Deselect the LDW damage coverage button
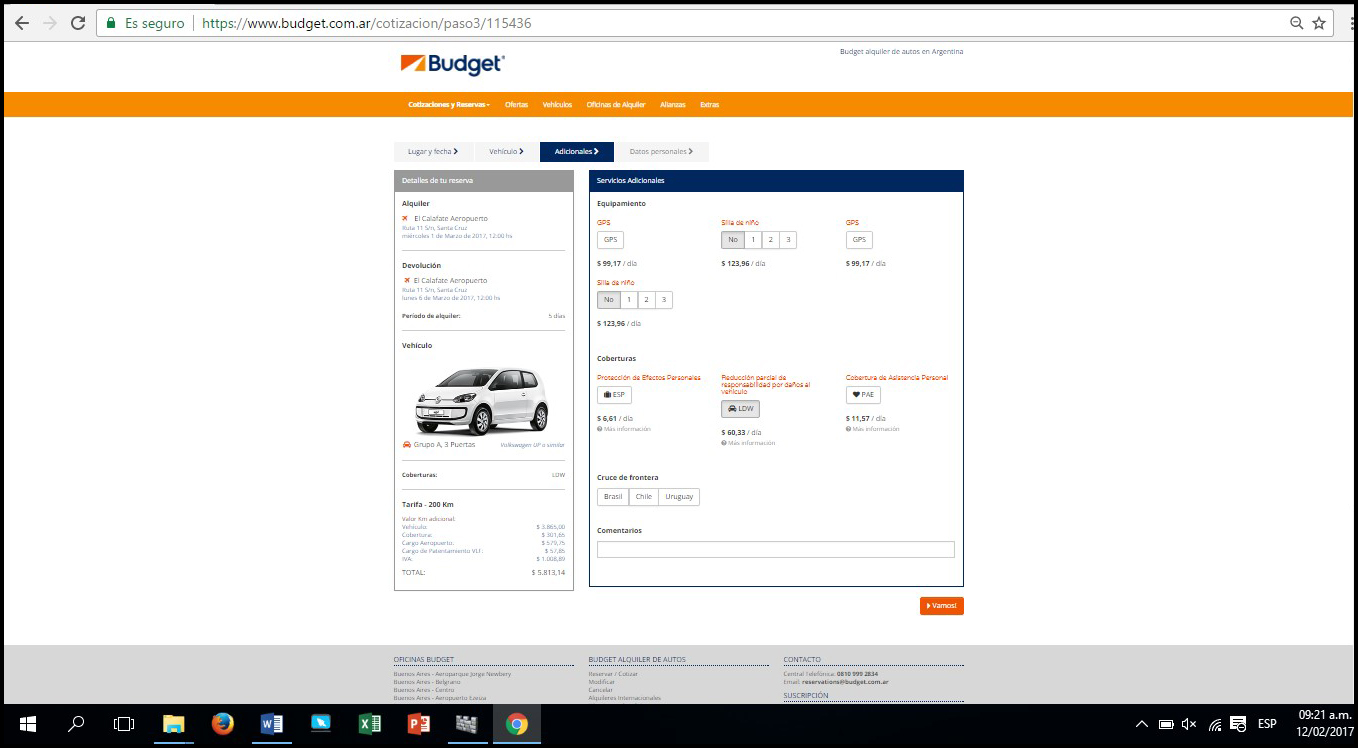This screenshot has height=748, width=1358. pos(740,409)
